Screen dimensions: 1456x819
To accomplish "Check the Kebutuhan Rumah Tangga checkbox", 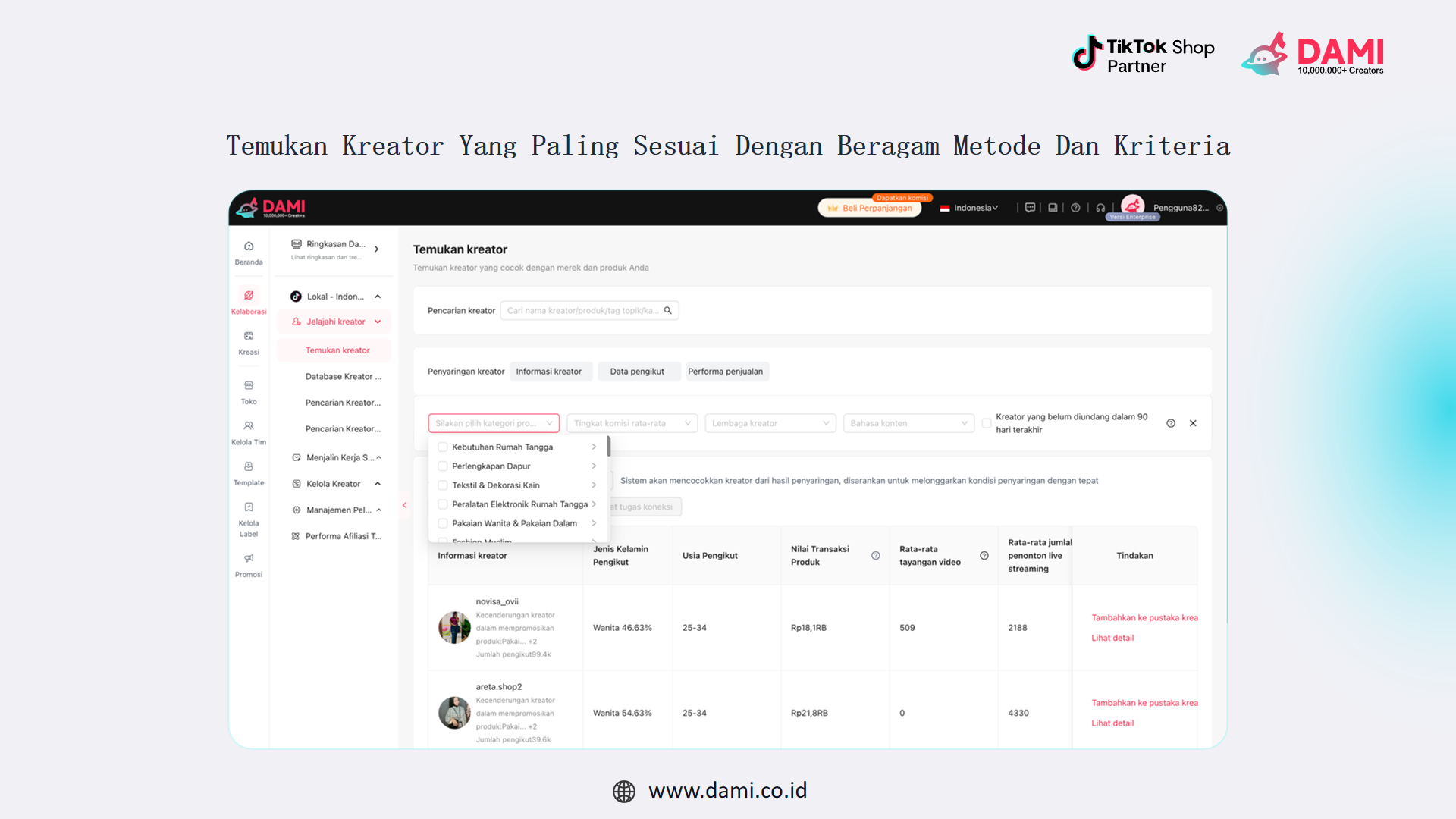I will 443,447.
